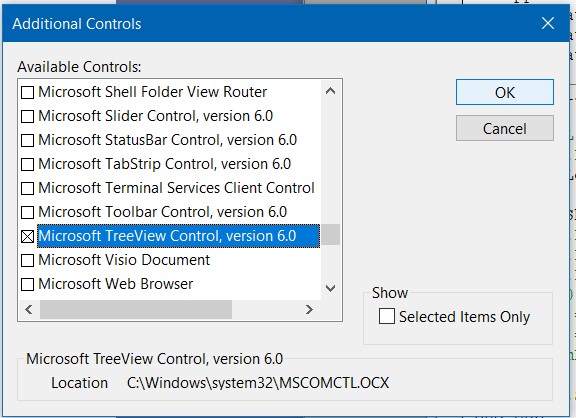Click the vertical scrollbar thumb
The height and width of the screenshot is (418, 576).
coord(330,234)
